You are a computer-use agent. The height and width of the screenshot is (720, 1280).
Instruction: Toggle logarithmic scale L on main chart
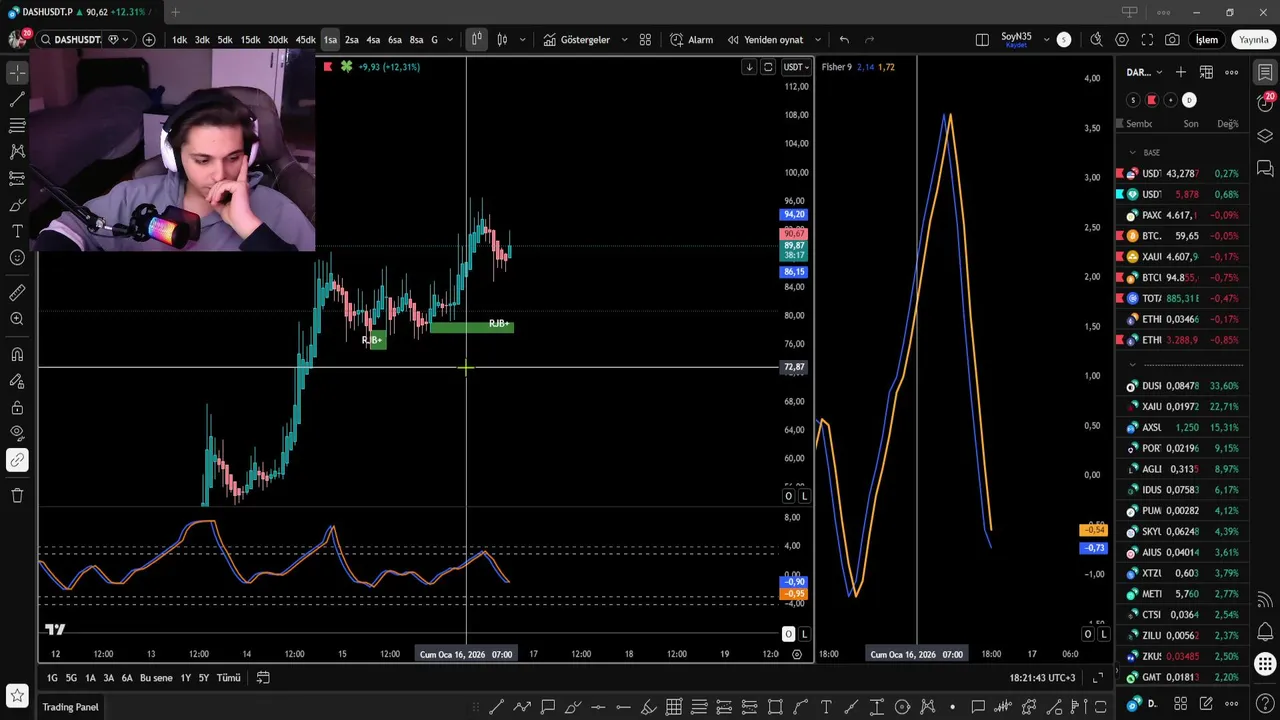(x=804, y=496)
